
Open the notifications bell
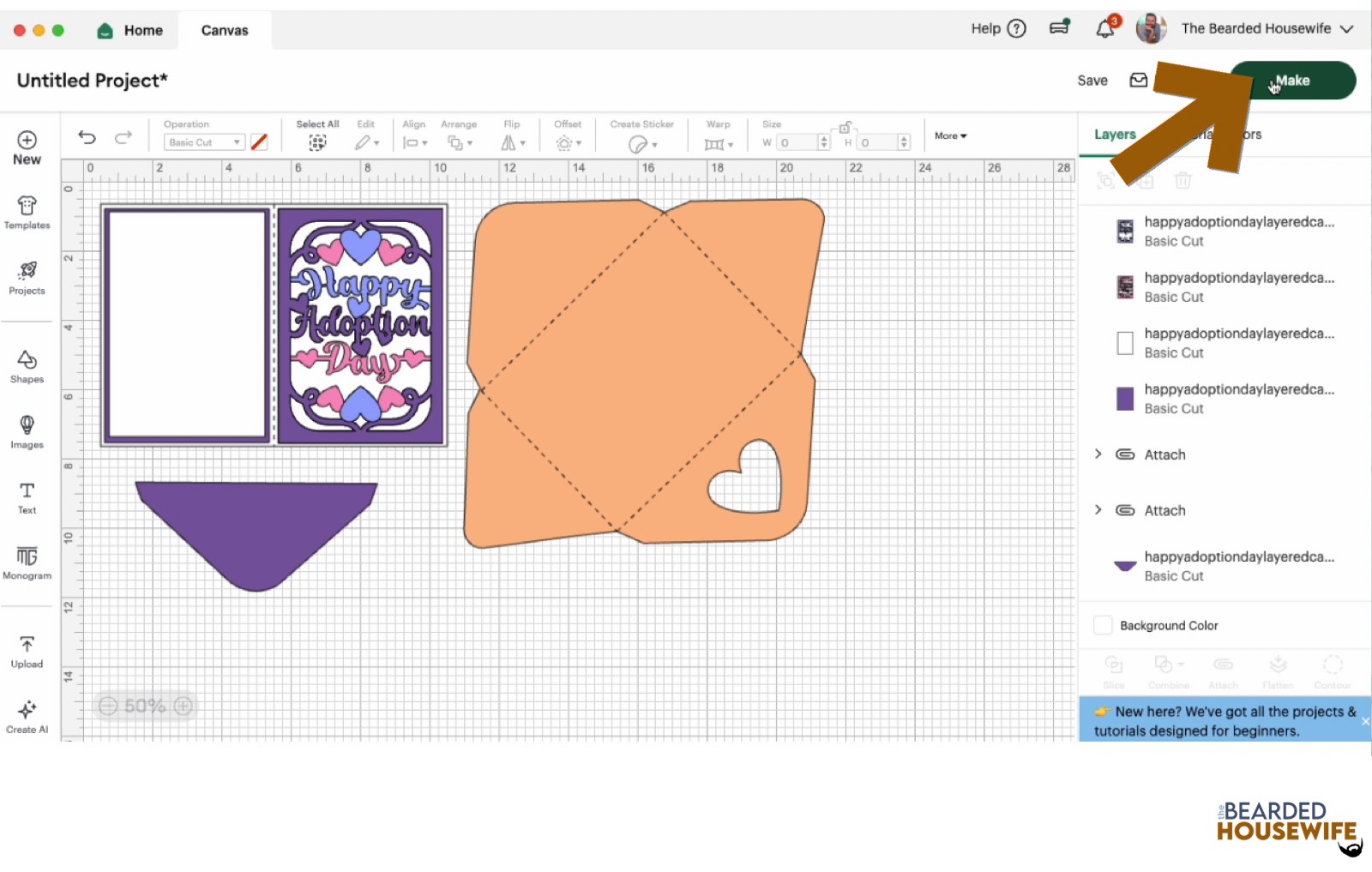pos(1105,29)
